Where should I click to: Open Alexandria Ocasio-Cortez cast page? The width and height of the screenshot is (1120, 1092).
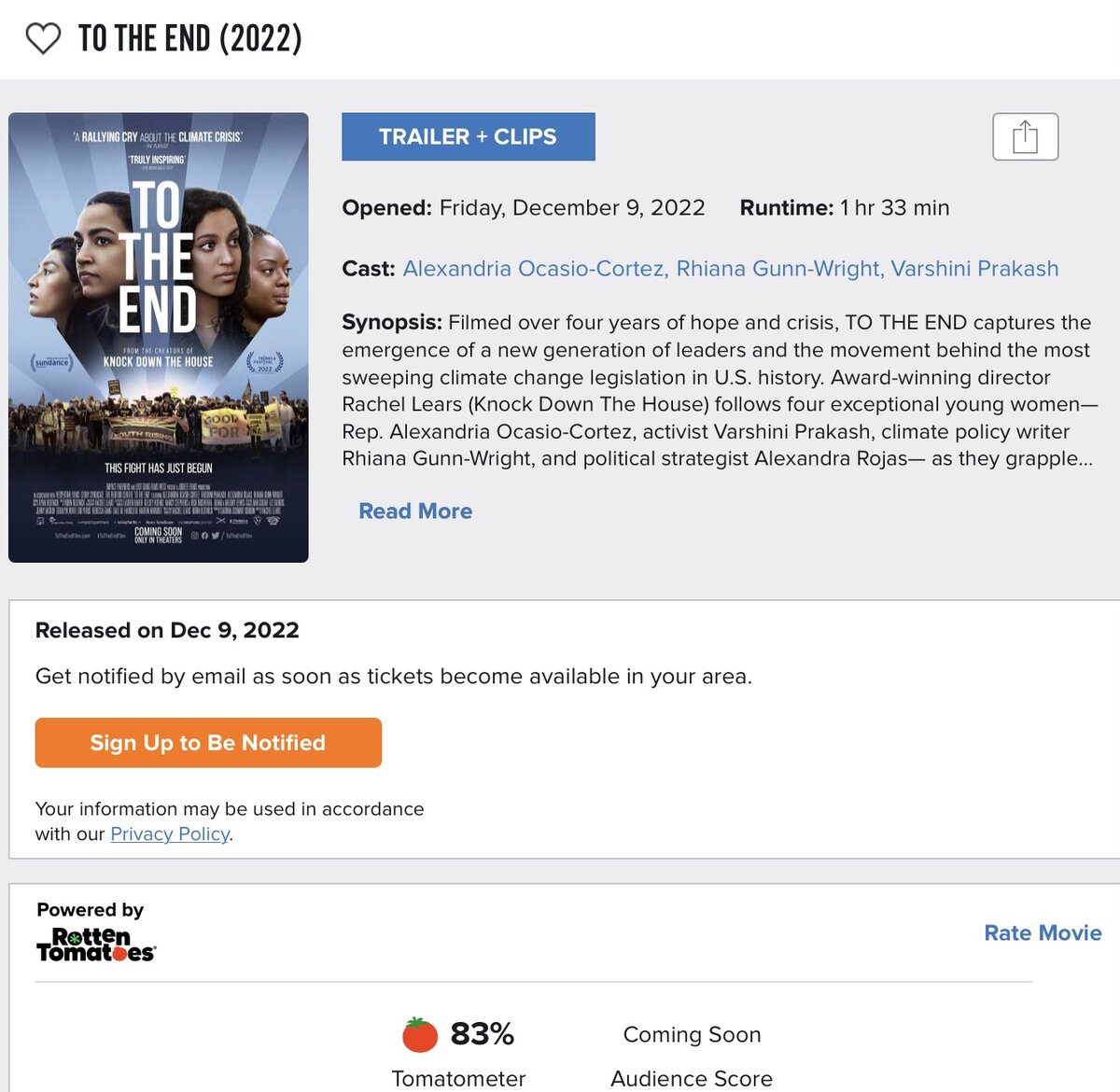(x=535, y=269)
